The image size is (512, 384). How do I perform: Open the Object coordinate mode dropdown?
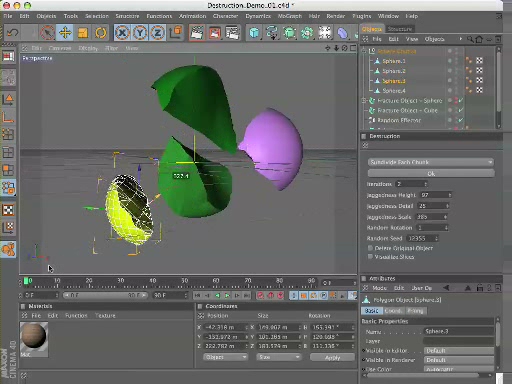(x=225, y=357)
